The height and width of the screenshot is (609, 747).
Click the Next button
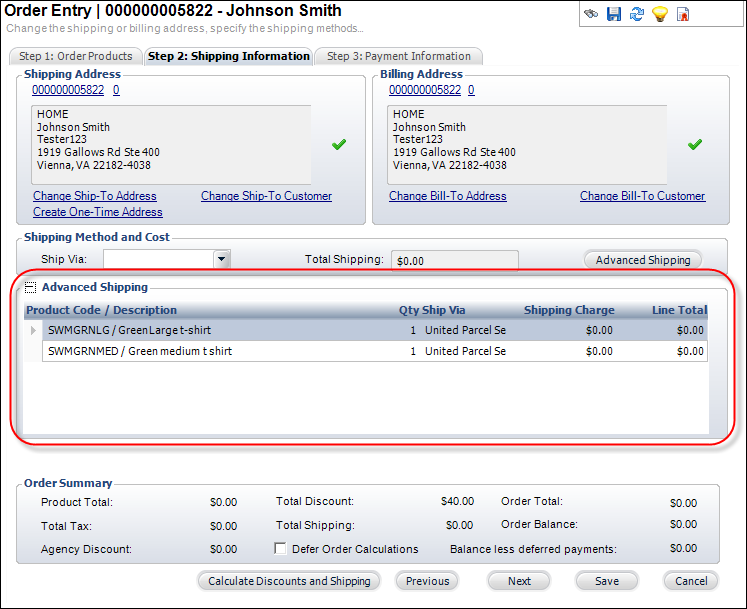(519, 581)
